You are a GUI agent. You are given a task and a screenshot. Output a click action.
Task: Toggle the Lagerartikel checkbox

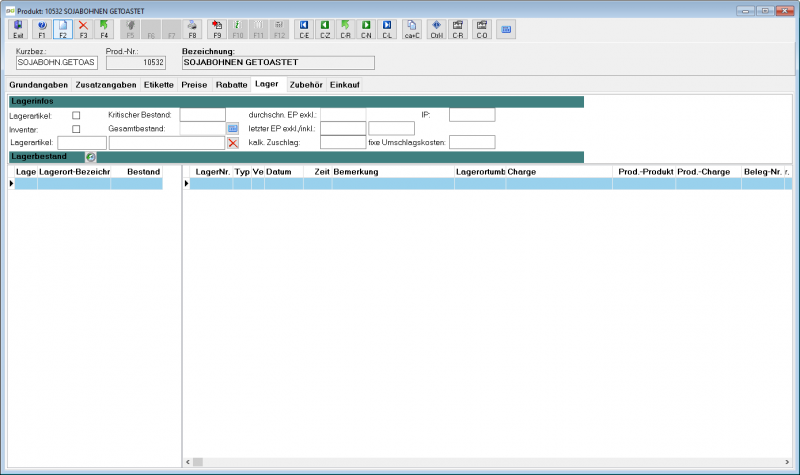click(76, 115)
